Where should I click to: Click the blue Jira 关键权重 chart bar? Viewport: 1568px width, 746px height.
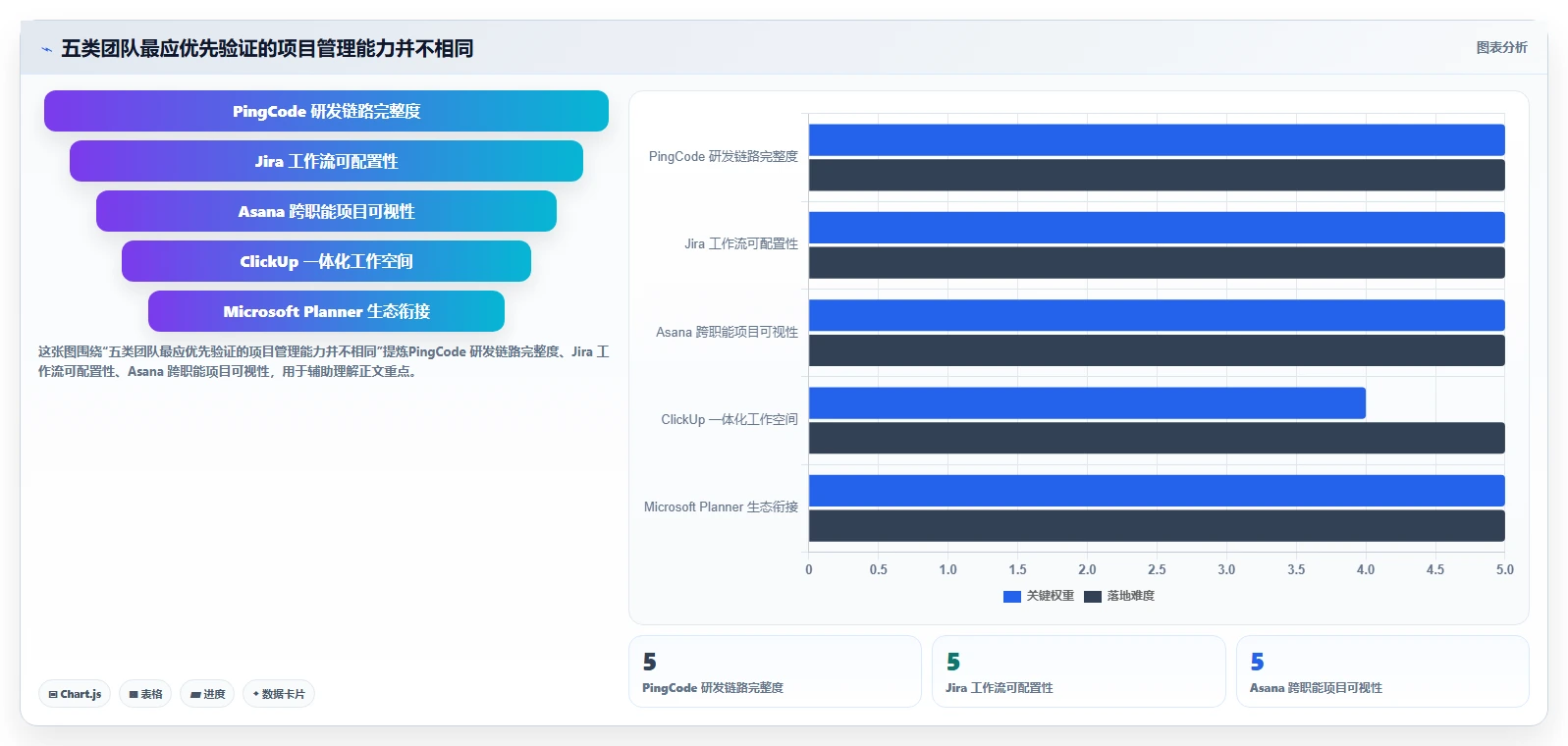click(x=1157, y=228)
